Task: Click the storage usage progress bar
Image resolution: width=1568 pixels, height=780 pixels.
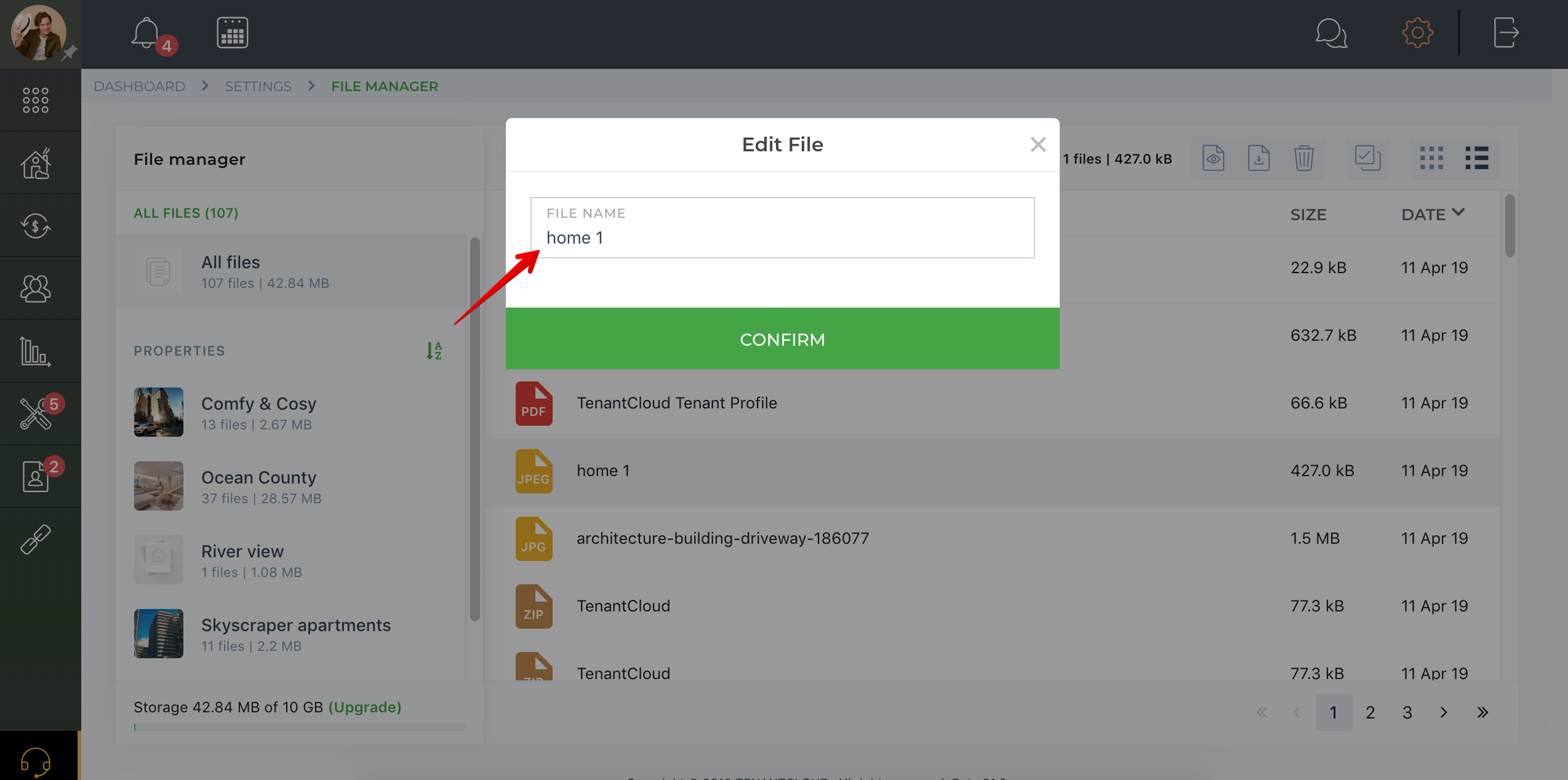Action: pos(299,727)
